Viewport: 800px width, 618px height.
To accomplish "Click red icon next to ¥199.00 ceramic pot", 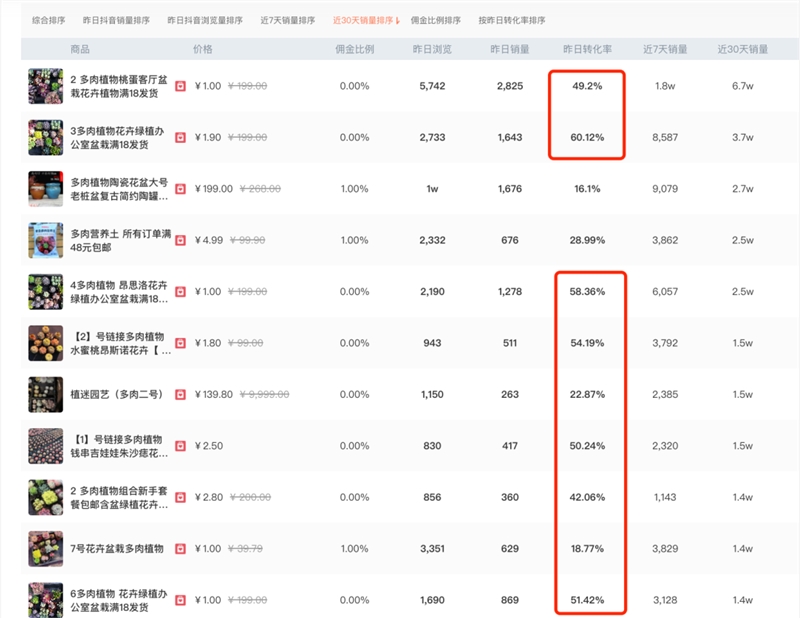I will (181, 188).
